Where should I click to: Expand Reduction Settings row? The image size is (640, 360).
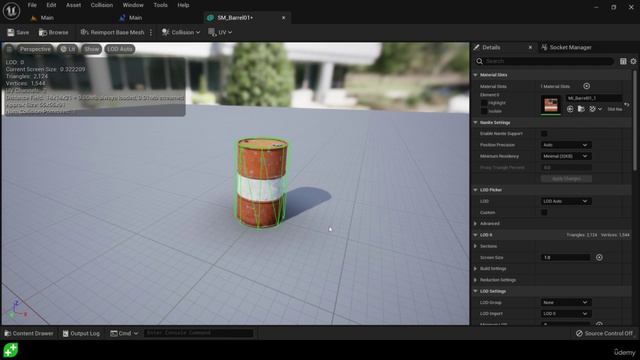(475, 280)
